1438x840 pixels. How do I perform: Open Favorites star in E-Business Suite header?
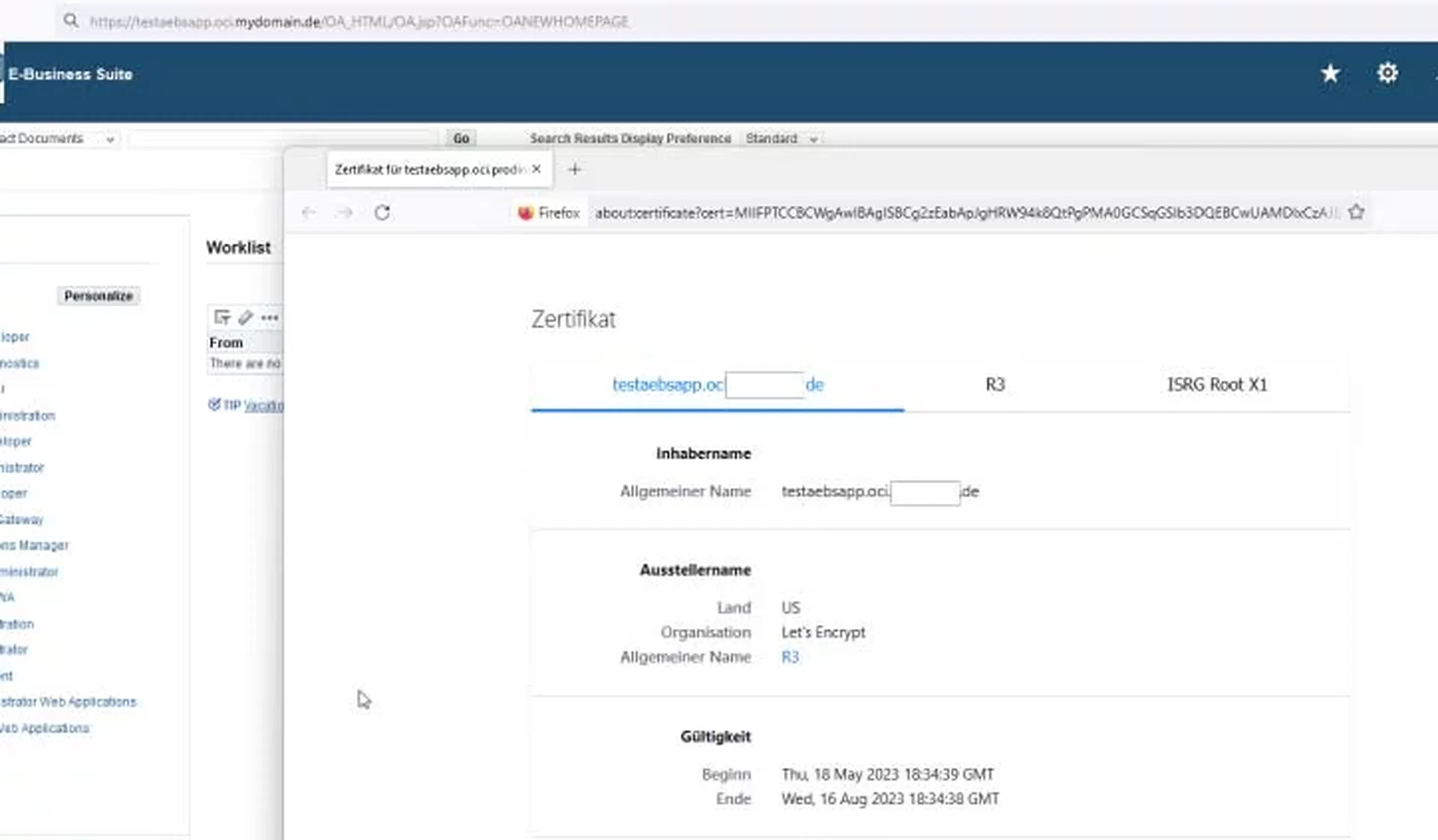(x=1330, y=74)
